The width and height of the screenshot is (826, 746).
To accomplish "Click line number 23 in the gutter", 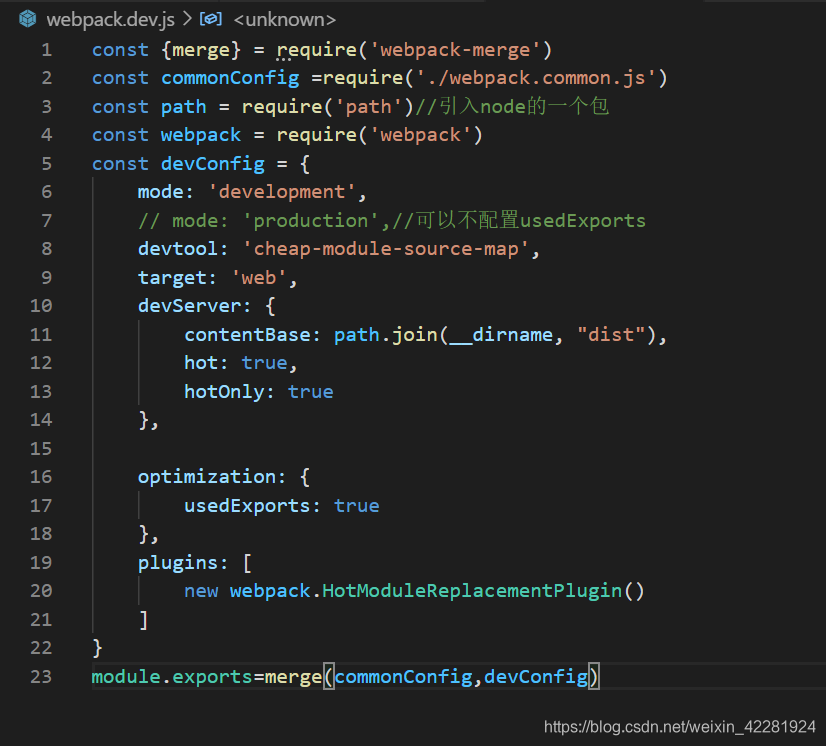I will 41,676.
